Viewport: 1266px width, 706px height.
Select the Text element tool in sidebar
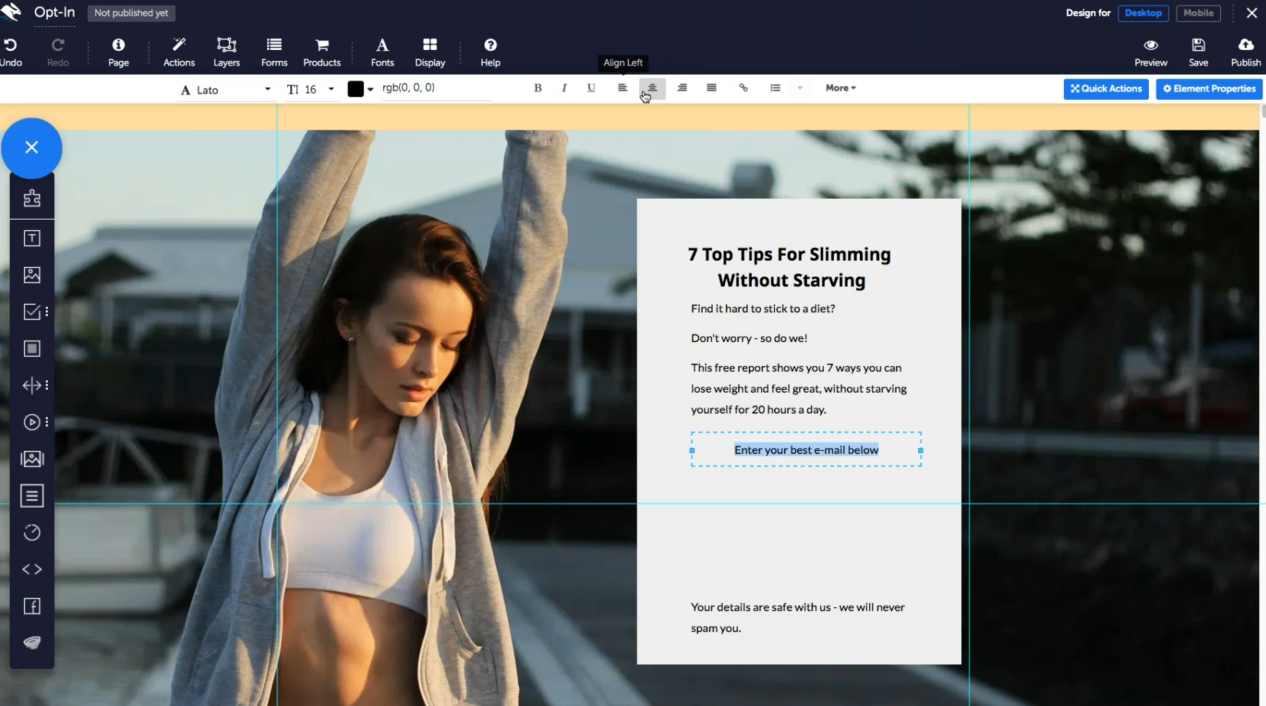pyautogui.click(x=32, y=238)
